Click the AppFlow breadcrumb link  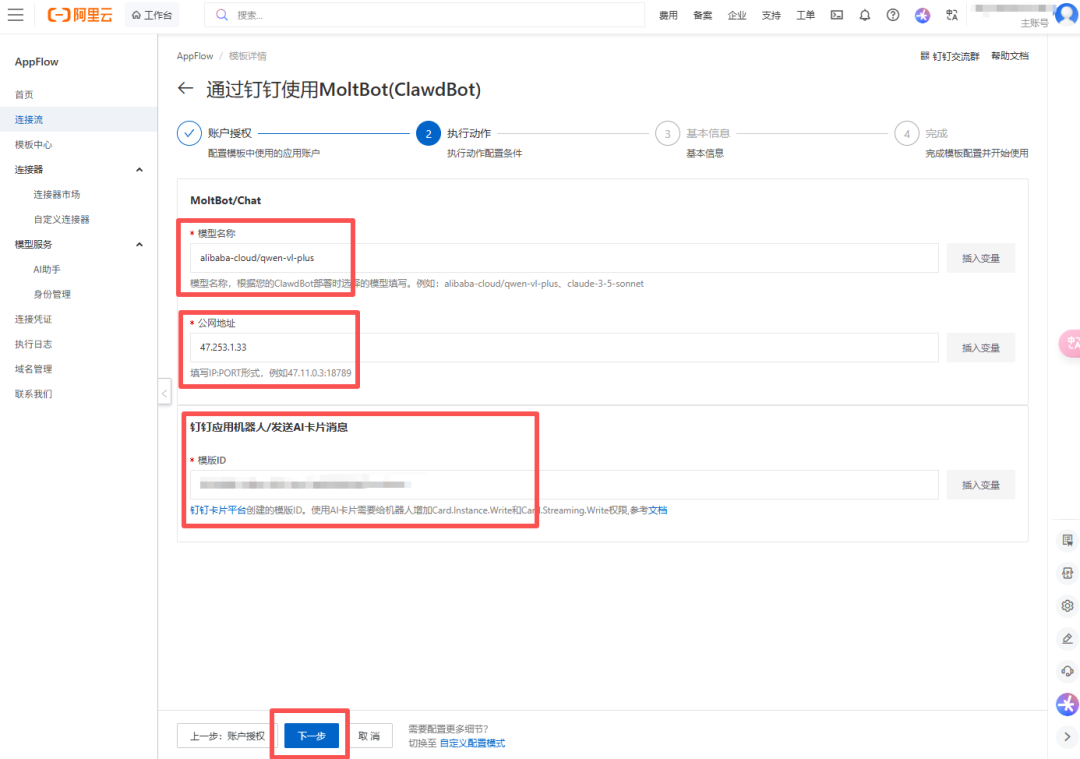[195, 56]
